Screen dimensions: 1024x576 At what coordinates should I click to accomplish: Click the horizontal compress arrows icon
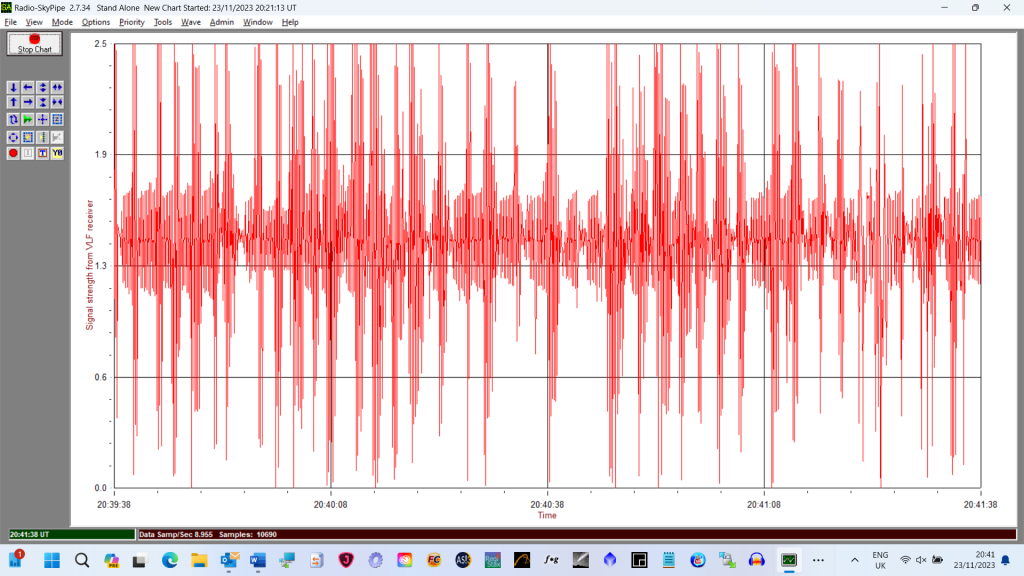pyautogui.click(x=57, y=102)
